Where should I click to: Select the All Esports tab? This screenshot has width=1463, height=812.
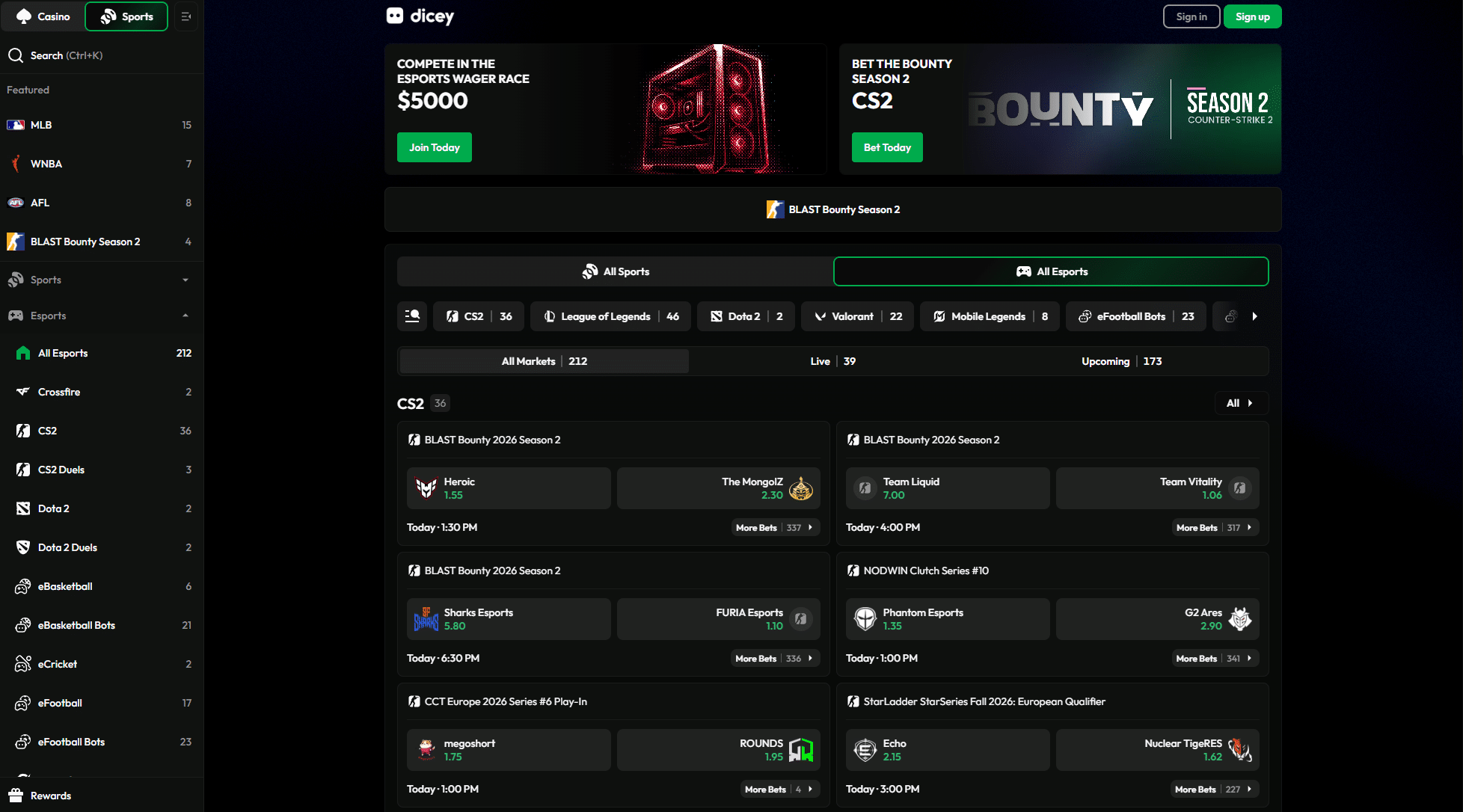point(1051,271)
